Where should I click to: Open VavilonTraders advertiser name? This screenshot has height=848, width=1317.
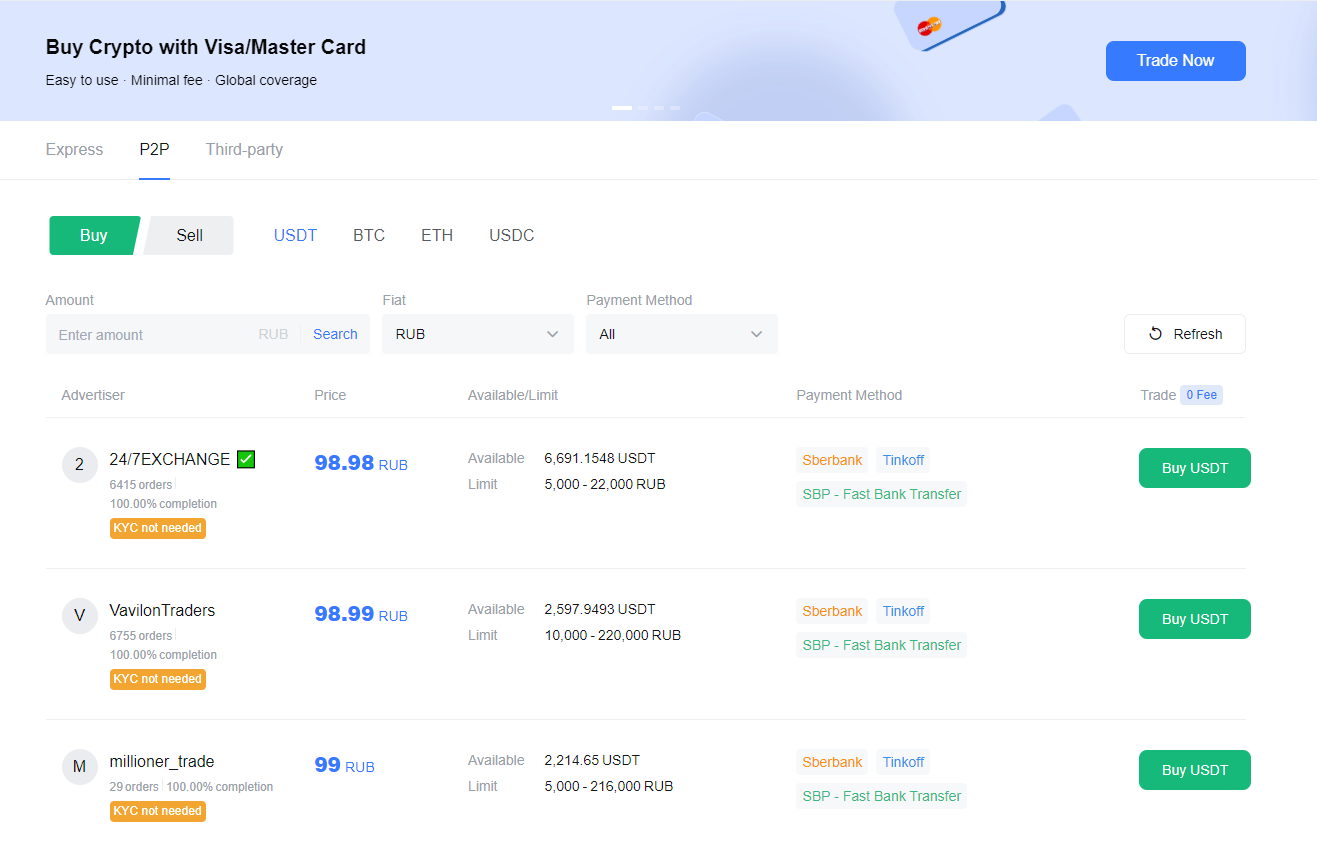pyautogui.click(x=162, y=610)
